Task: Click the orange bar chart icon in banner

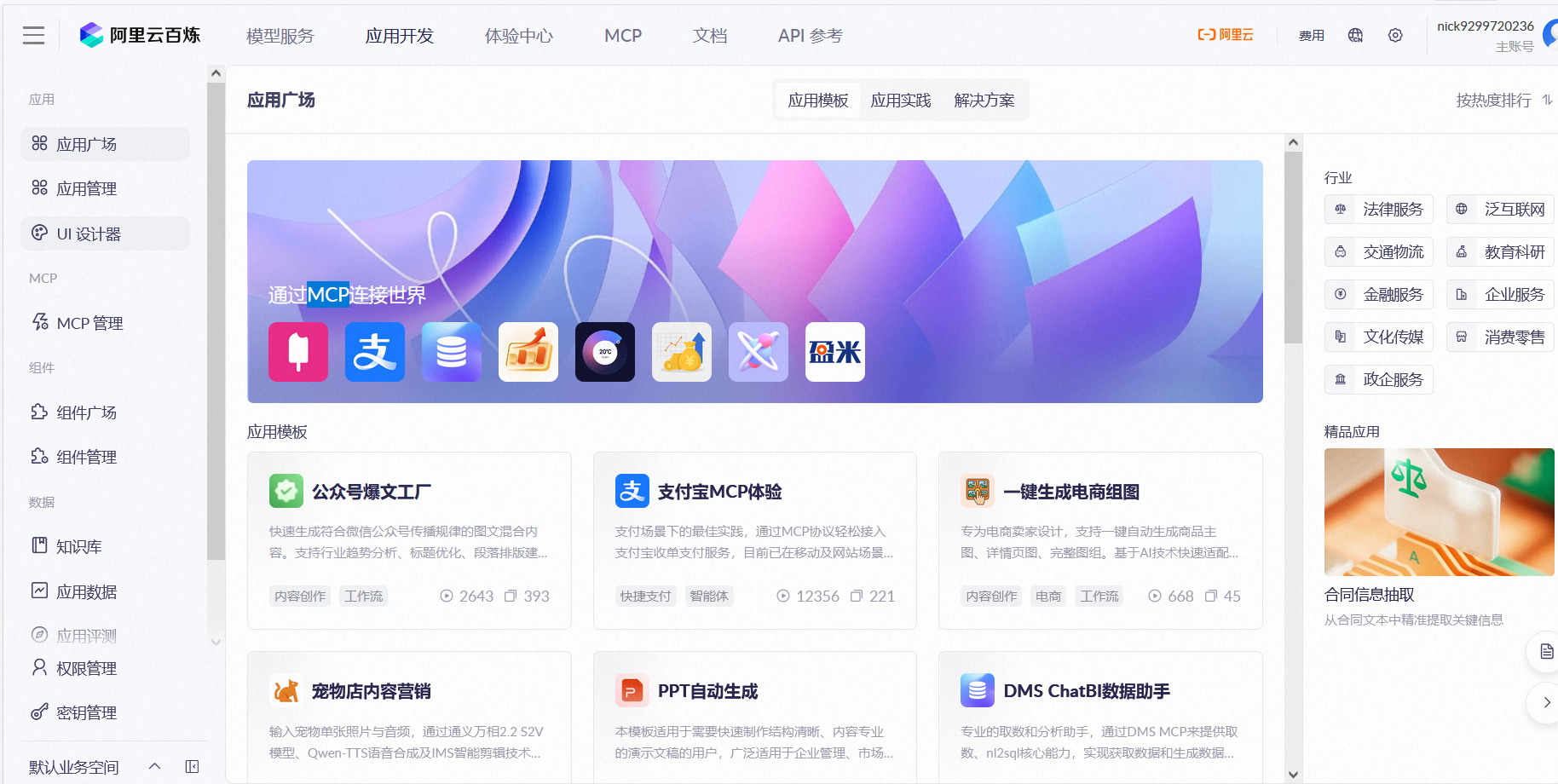Action: (x=528, y=352)
